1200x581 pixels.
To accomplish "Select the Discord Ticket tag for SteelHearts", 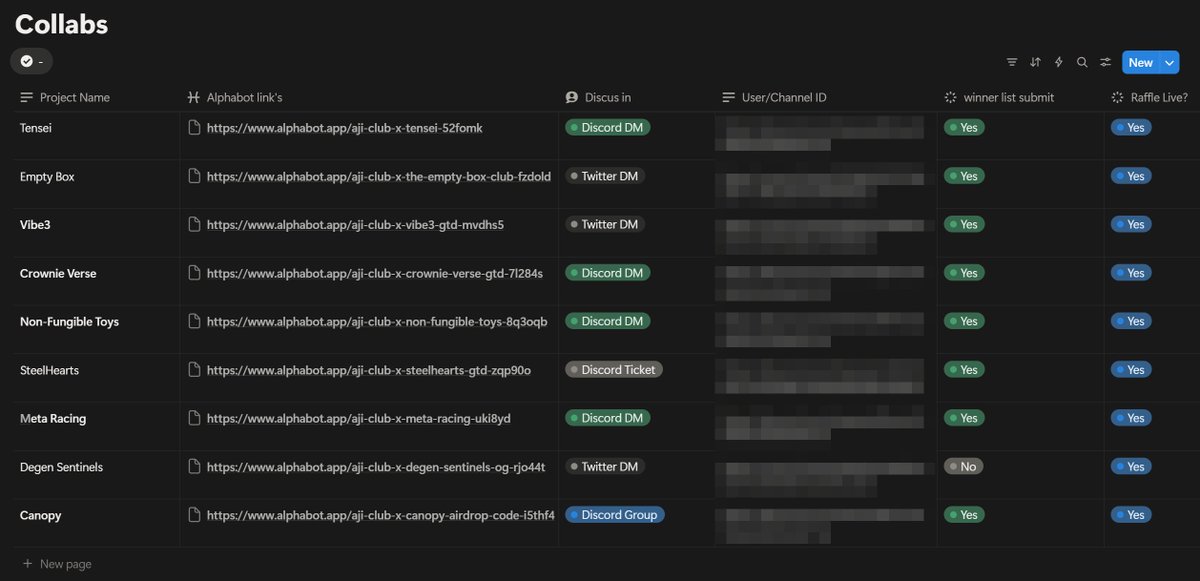I will [x=614, y=369].
